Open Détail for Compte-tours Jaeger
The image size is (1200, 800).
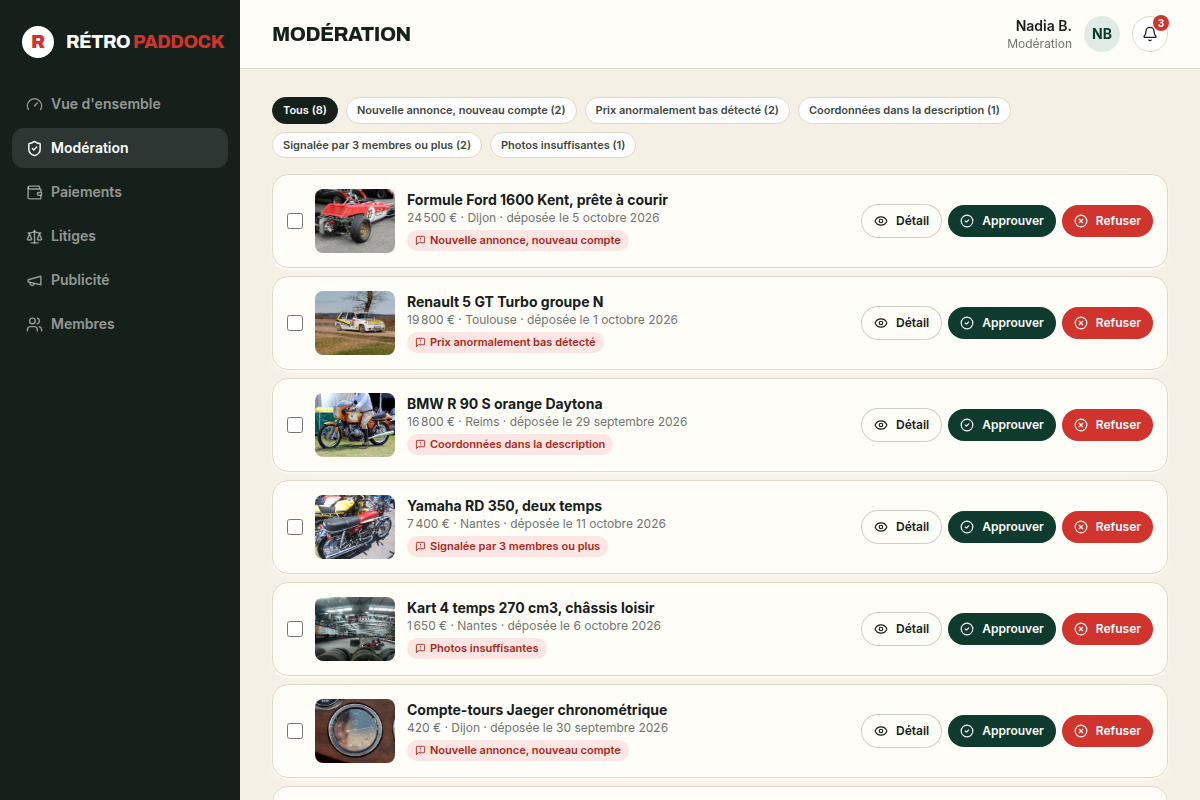(901, 731)
